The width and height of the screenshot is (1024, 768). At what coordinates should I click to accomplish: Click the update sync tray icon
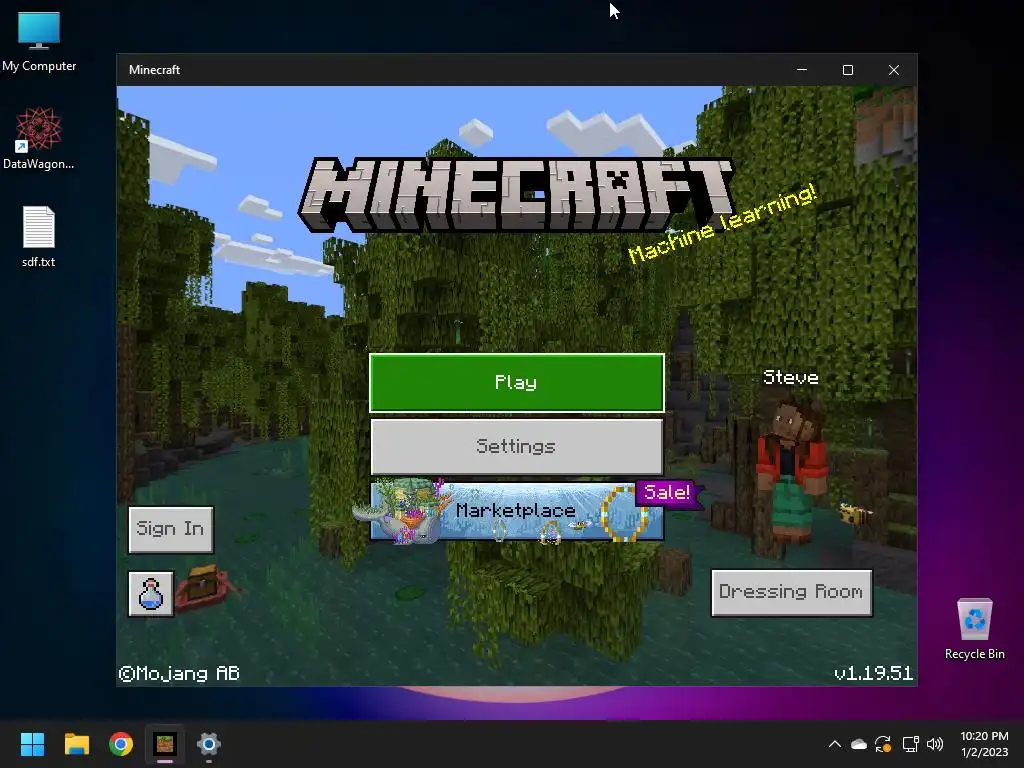pos(883,744)
